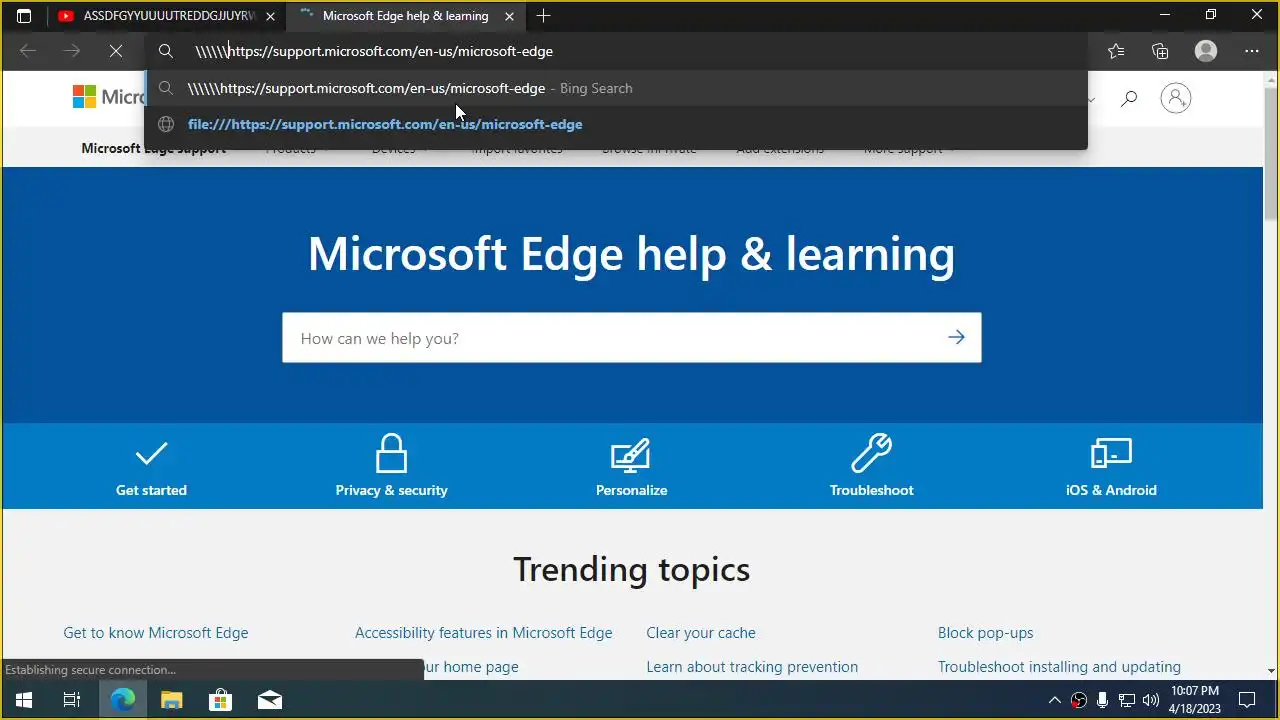This screenshot has width=1280, height=720.
Task: Open Learn about tracking prevention link
Action: pos(752,667)
